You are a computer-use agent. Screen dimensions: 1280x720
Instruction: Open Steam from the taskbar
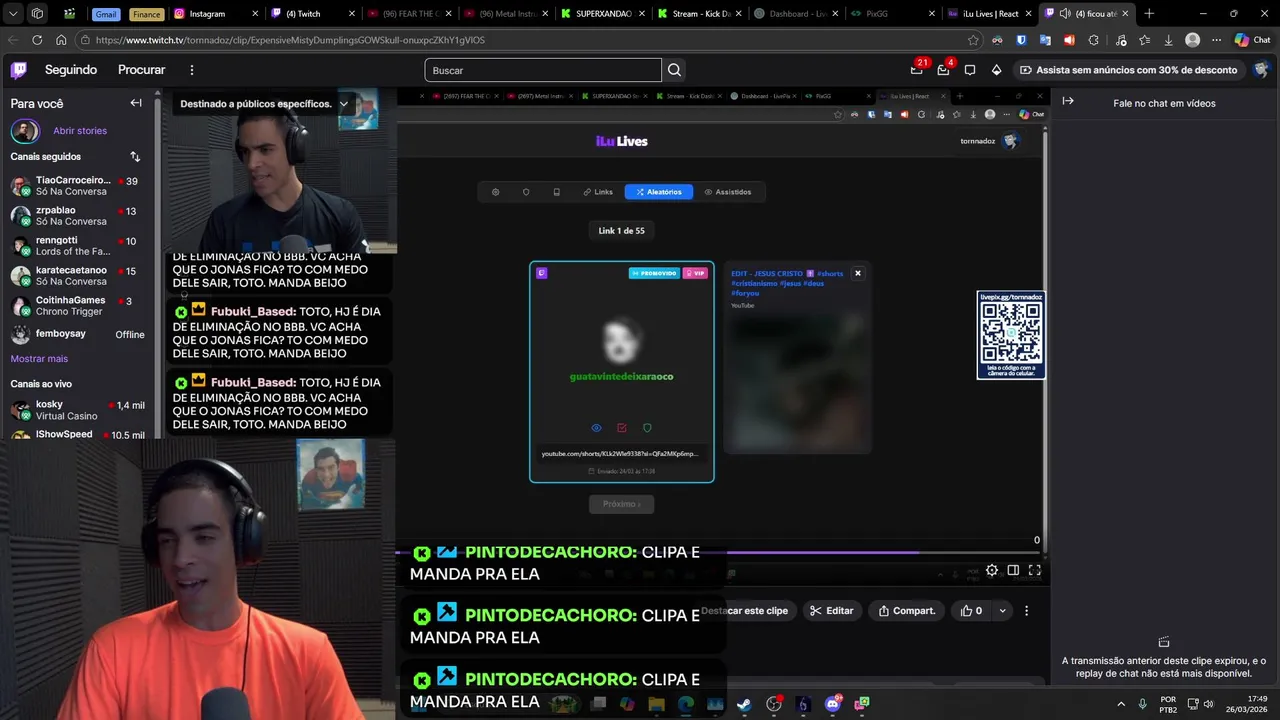(x=744, y=704)
